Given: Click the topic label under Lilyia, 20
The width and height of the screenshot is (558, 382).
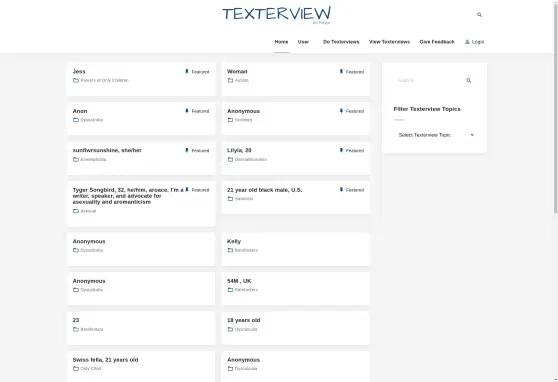Looking at the screenshot, I should tap(251, 159).
